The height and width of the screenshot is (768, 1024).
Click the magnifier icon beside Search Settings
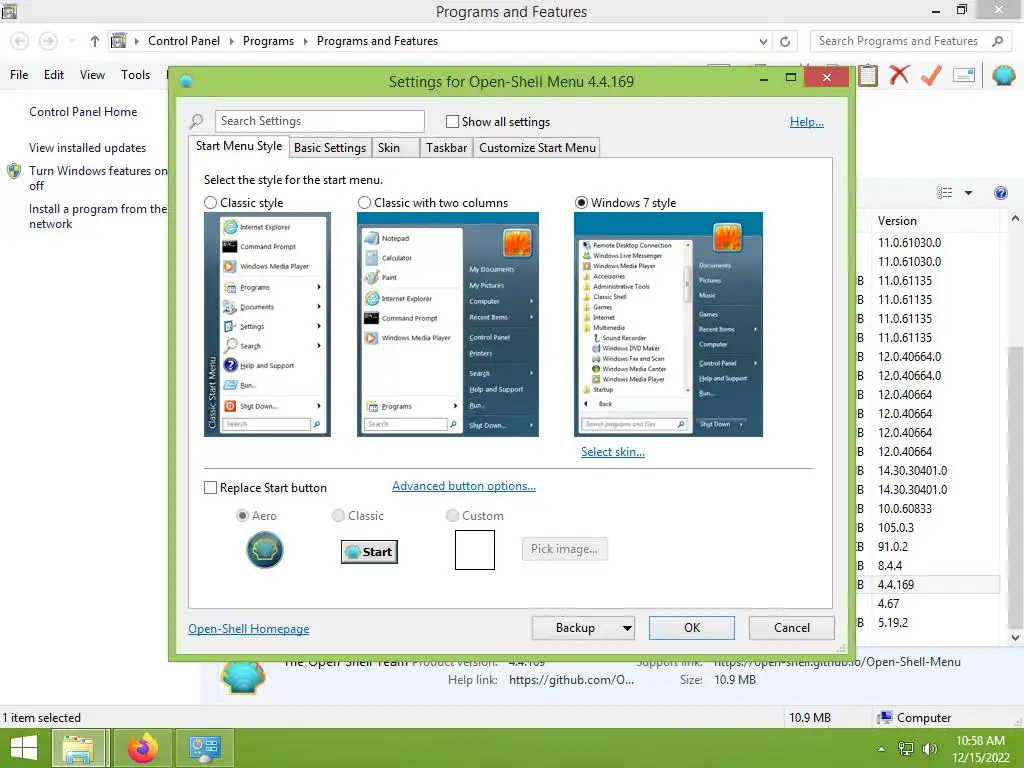click(197, 121)
